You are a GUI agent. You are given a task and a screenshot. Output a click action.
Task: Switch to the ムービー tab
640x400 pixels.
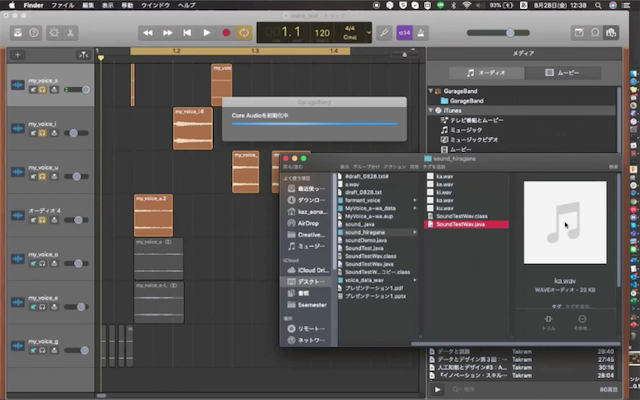pos(564,73)
